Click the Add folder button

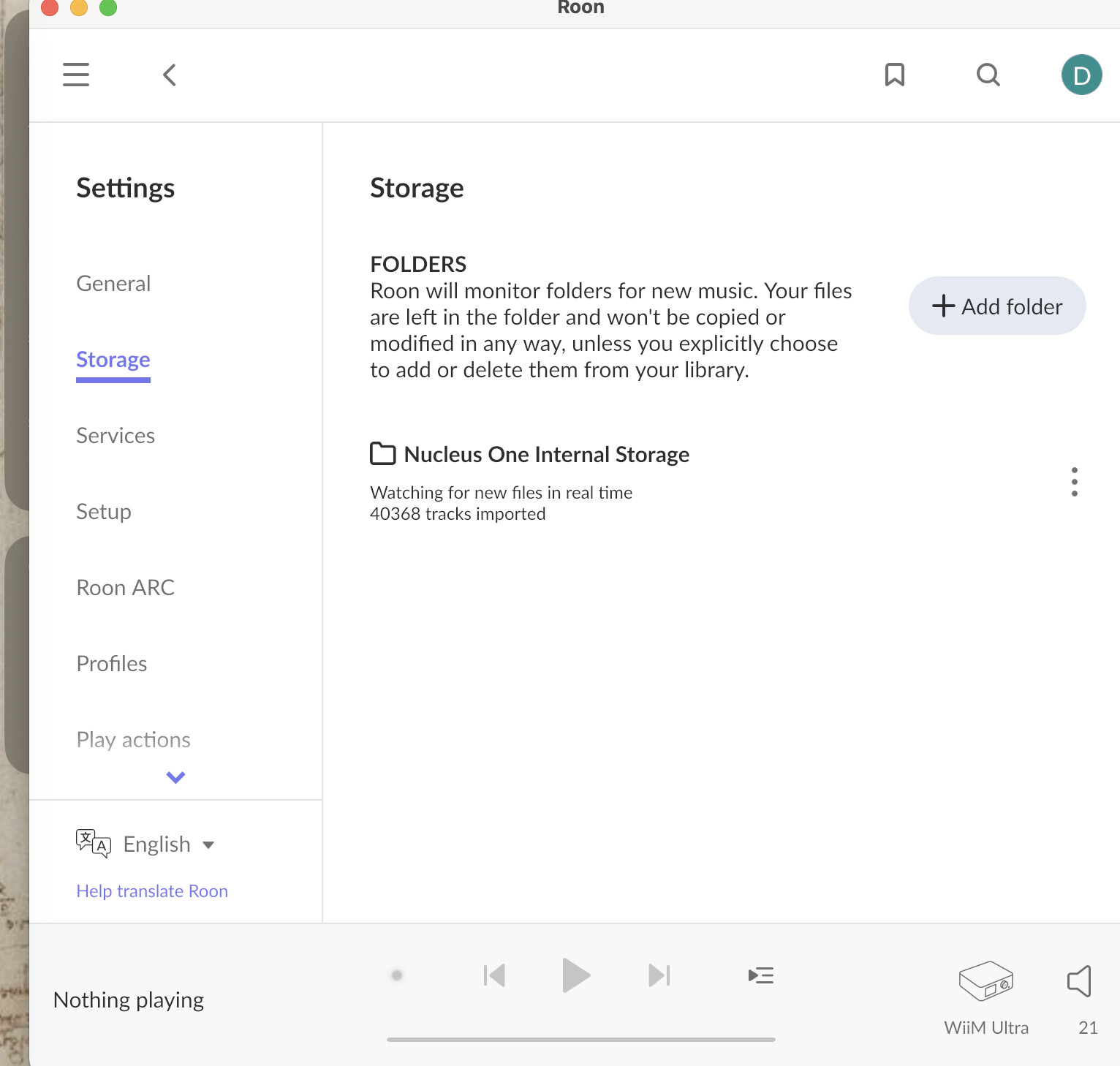tap(997, 306)
